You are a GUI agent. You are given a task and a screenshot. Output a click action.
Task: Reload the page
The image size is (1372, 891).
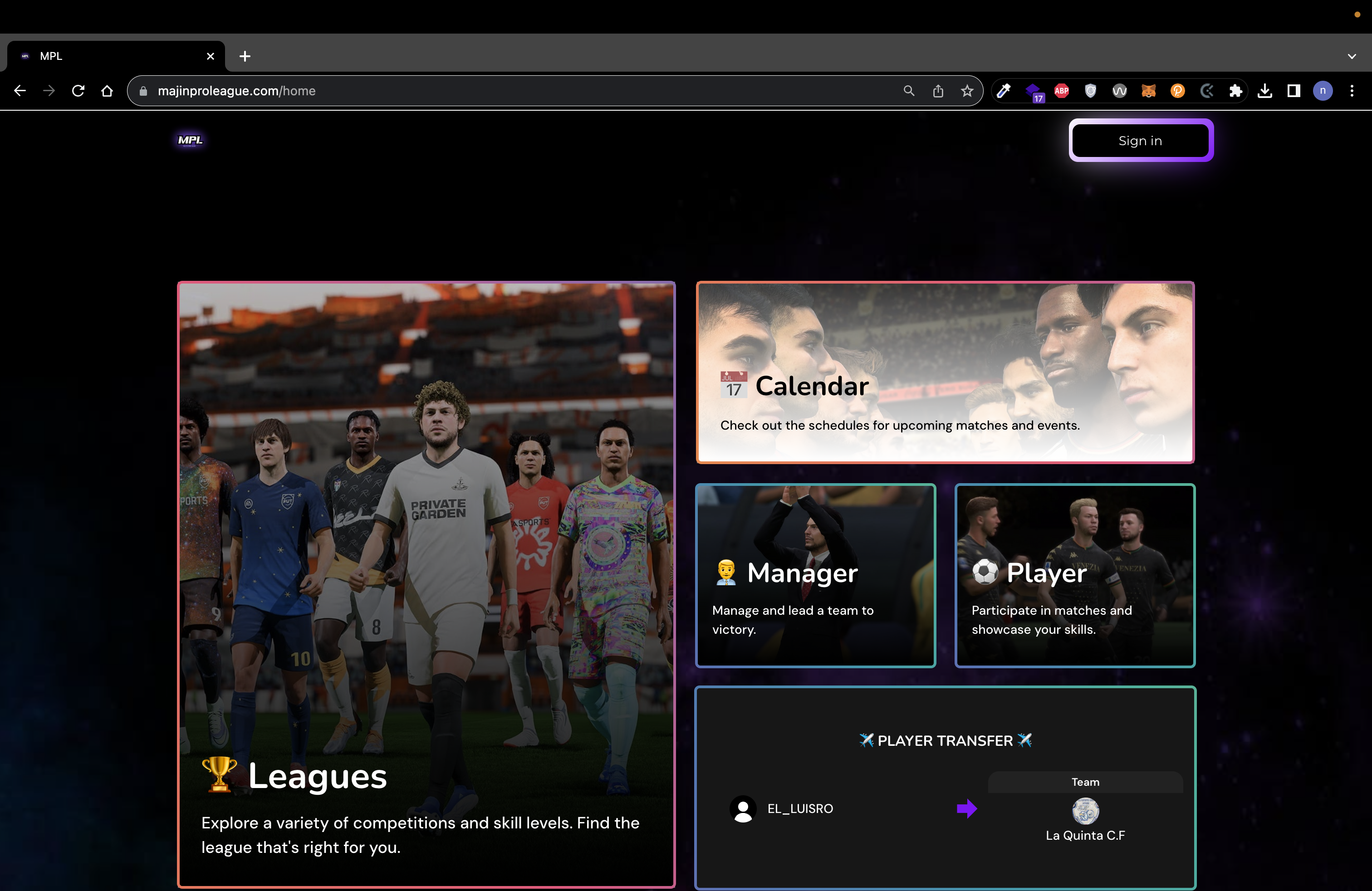coord(78,90)
